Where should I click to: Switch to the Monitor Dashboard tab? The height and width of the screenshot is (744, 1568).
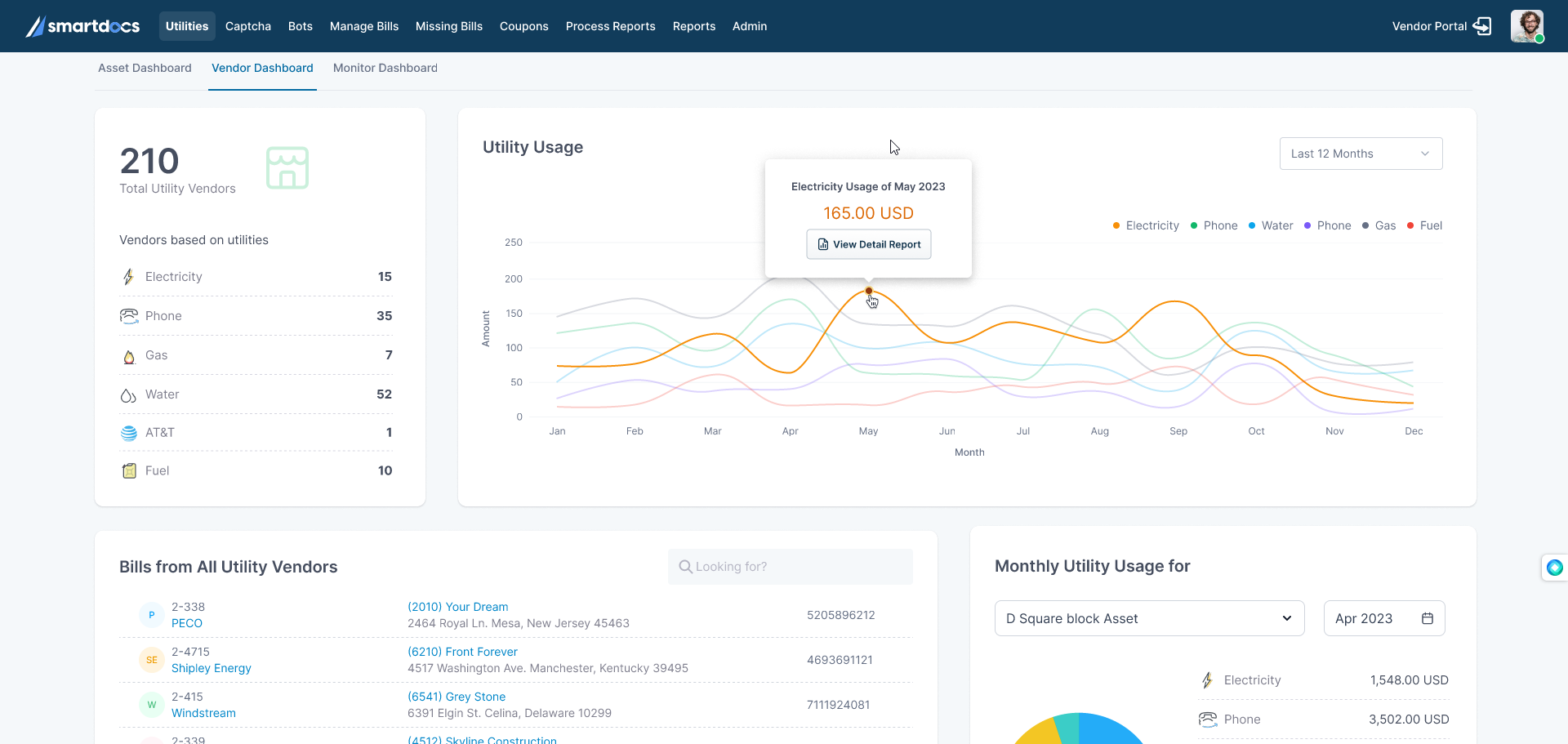[385, 68]
